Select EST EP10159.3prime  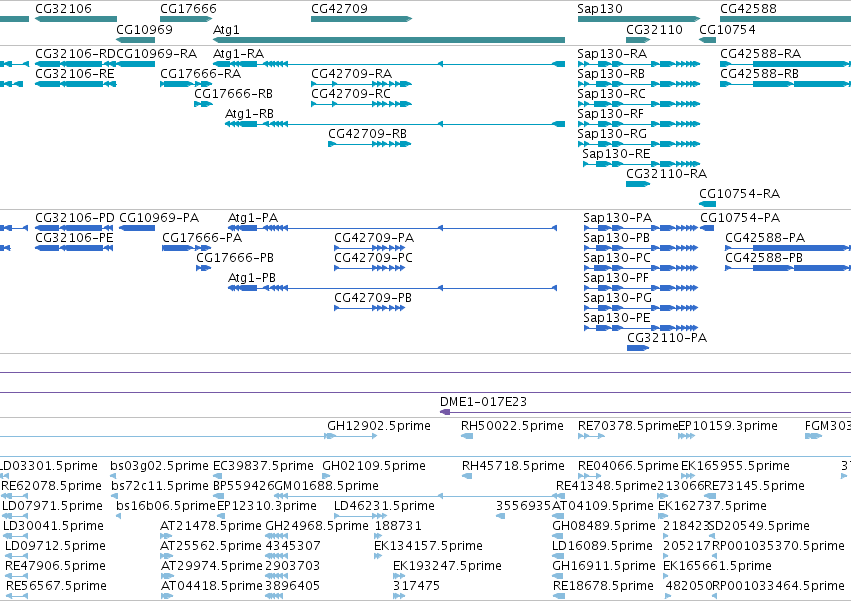tap(687, 436)
